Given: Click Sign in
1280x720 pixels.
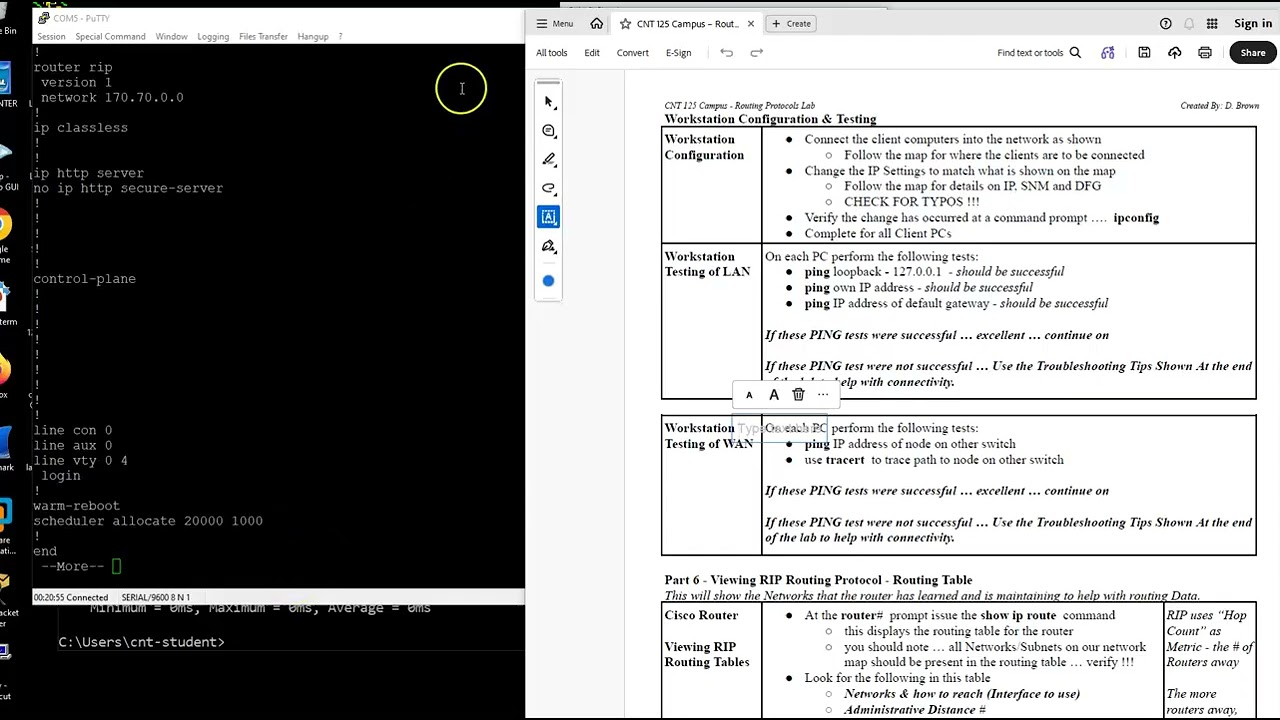Looking at the screenshot, I should point(1252,24).
